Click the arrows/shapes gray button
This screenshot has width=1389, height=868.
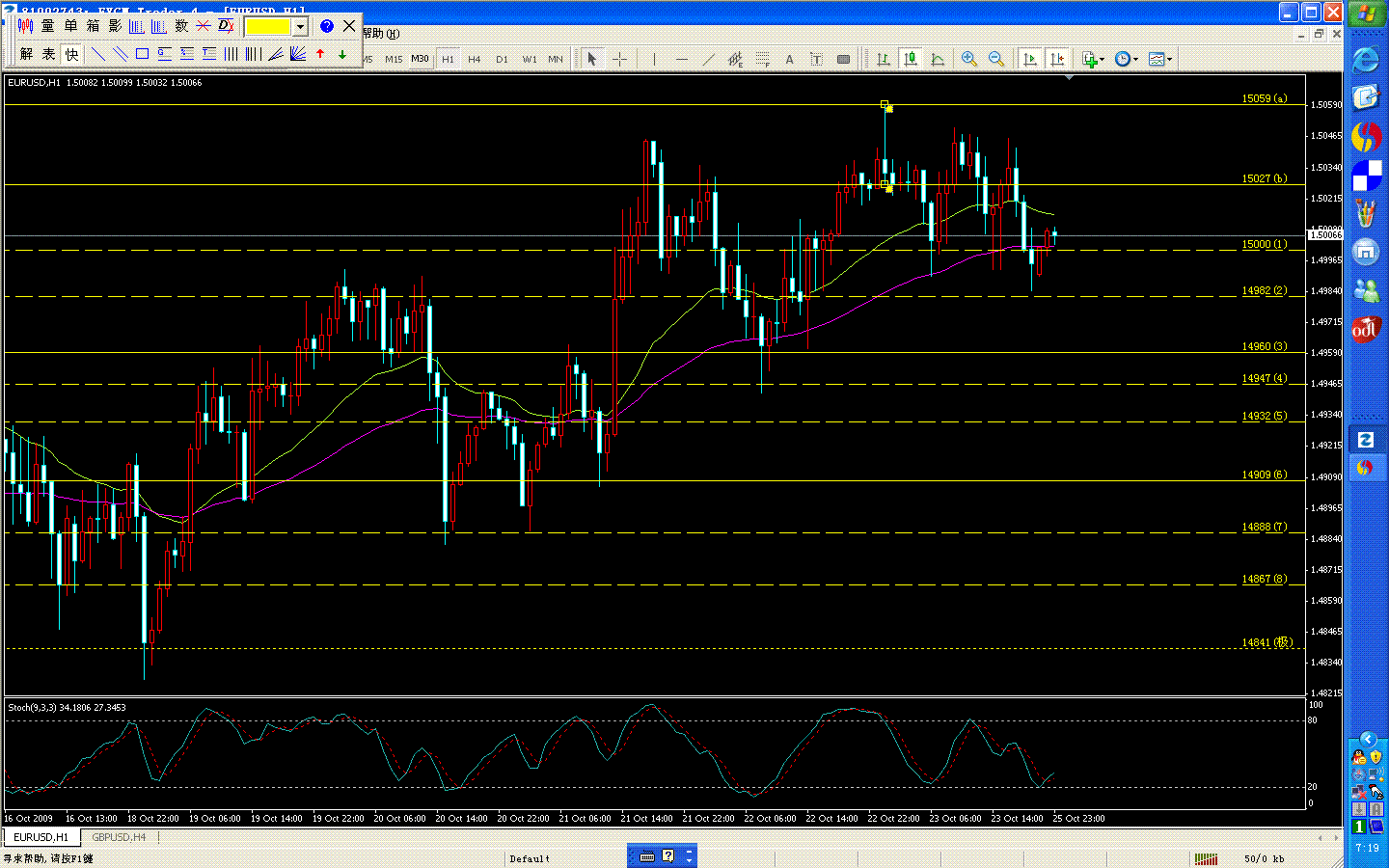tap(843, 59)
